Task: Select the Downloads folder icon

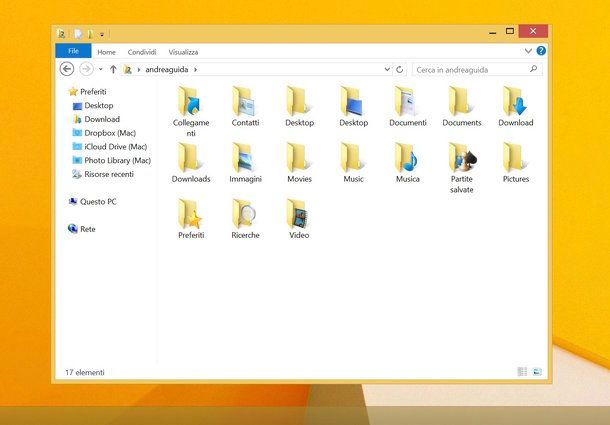Action: (189, 157)
